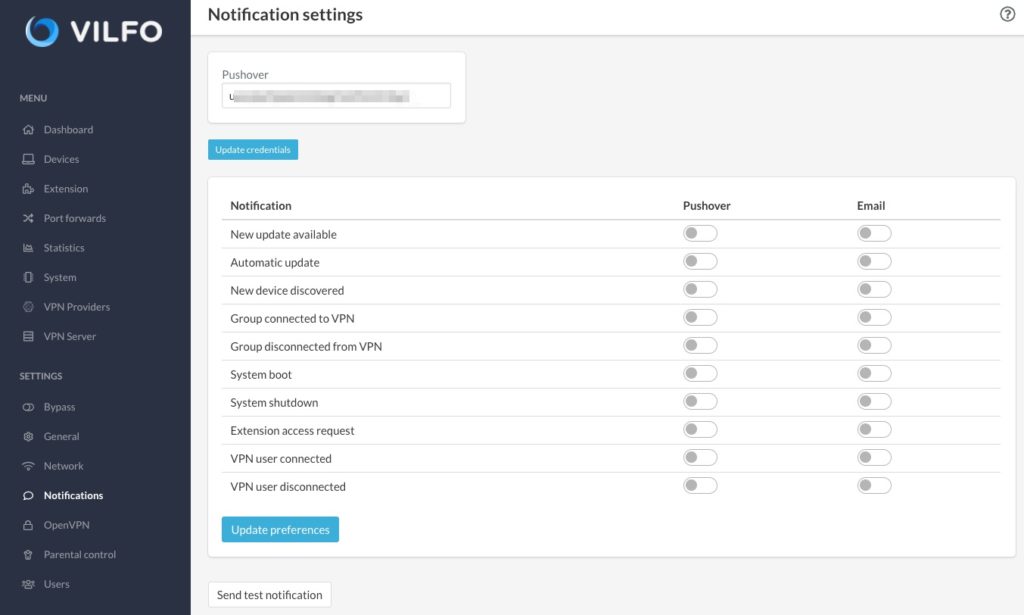Click the Dashboard home icon
Image resolution: width=1024 pixels, height=615 pixels.
click(x=28, y=129)
